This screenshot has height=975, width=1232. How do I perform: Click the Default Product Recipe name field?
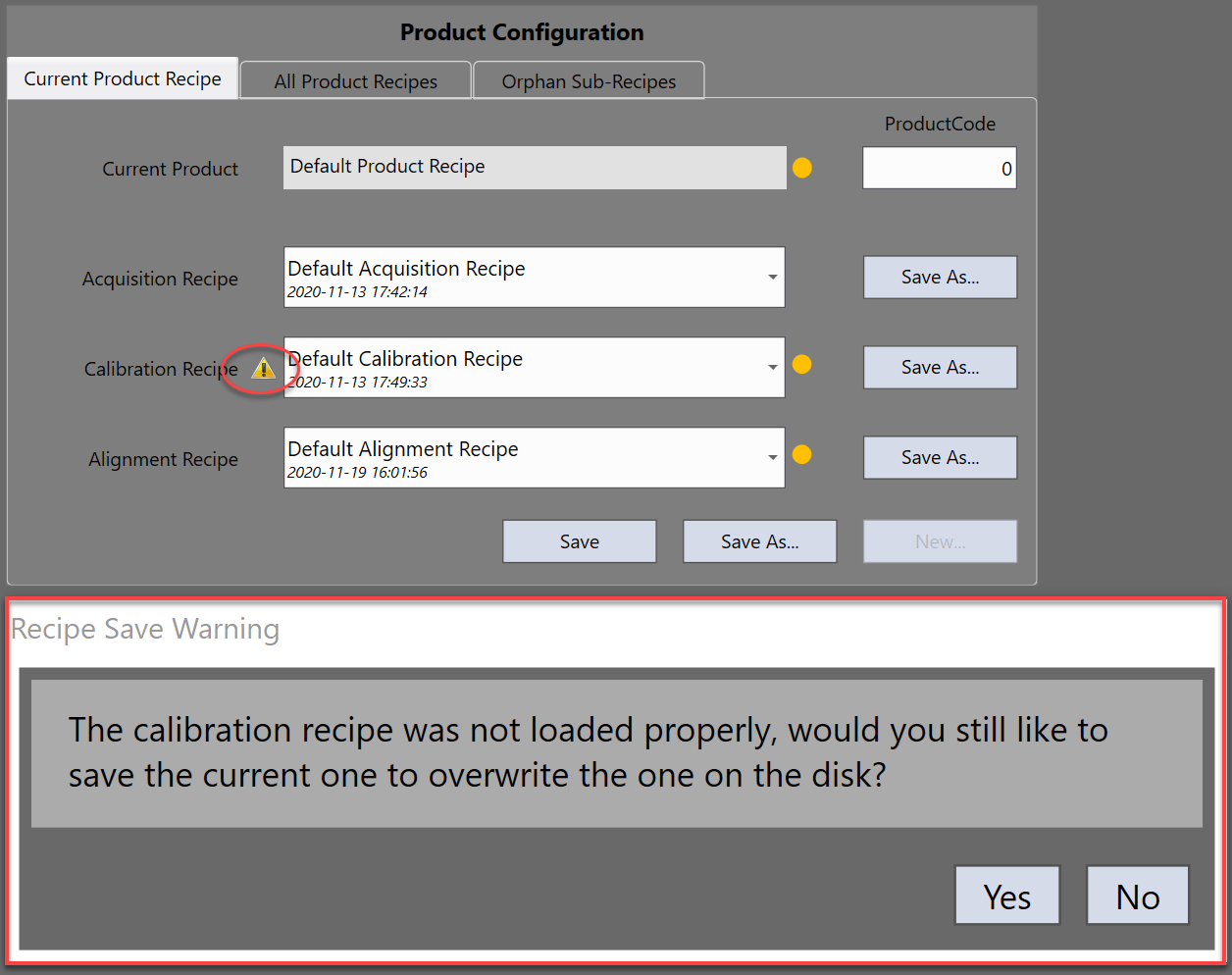(535, 168)
